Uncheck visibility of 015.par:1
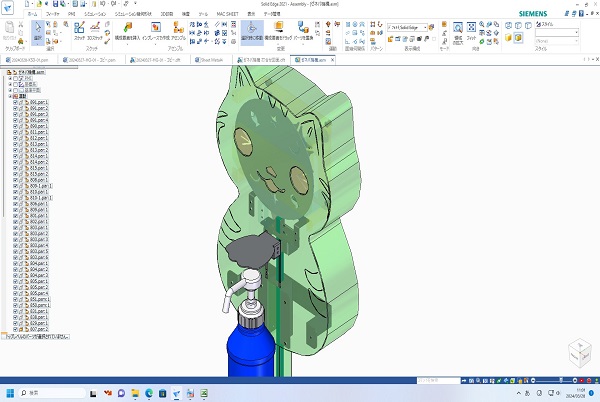Image resolution: width=600 pixels, height=402 pixels. (x=15, y=168)
